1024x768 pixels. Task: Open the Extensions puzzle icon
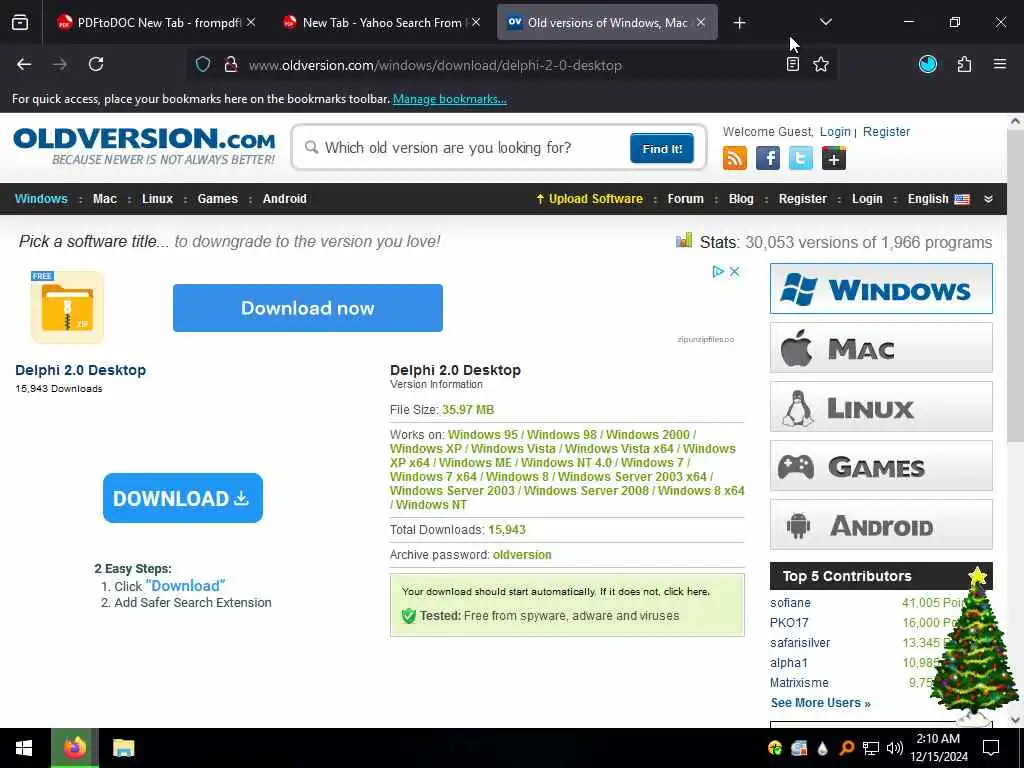pyautogui.click(x=964, y=64)
